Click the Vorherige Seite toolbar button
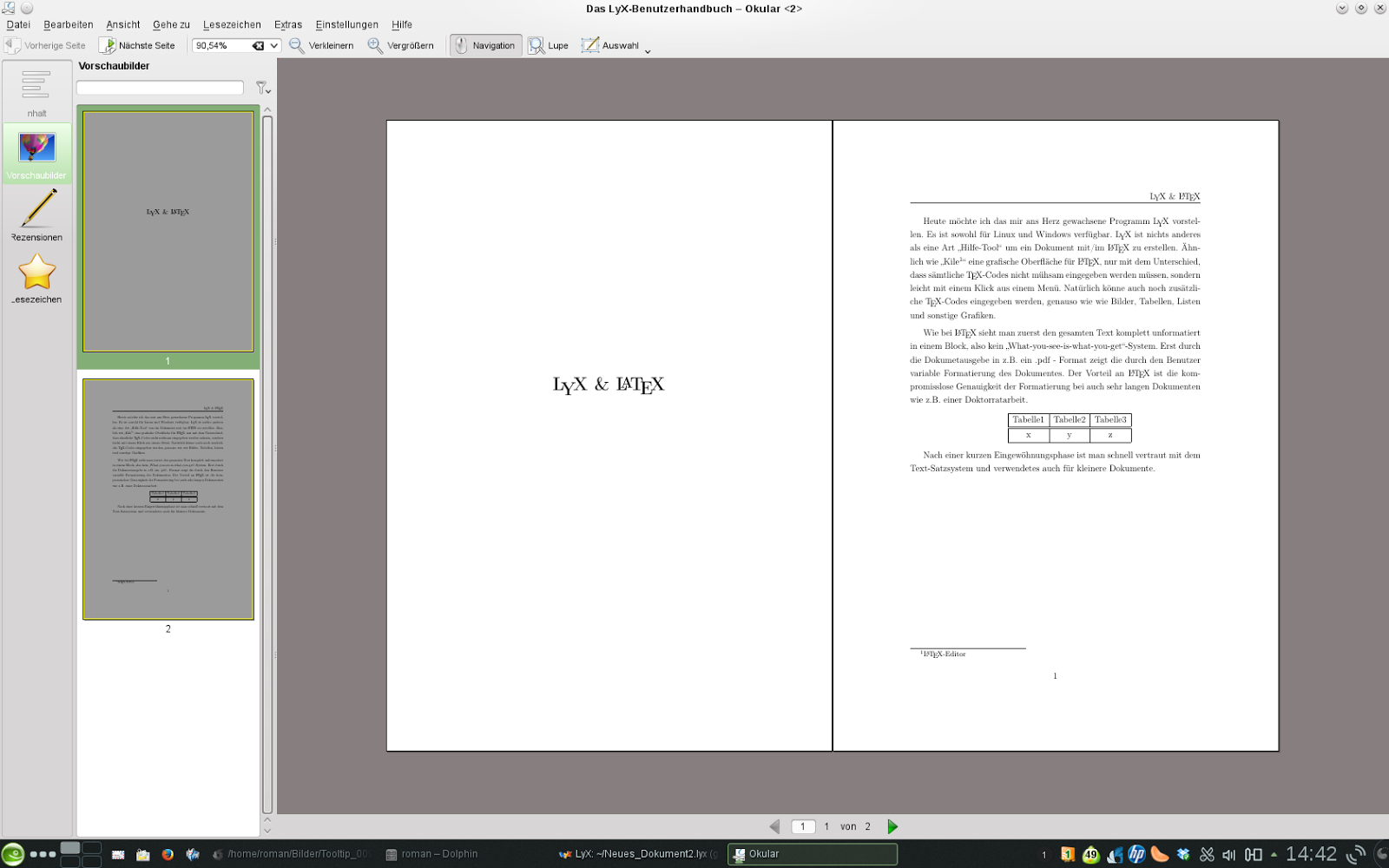Image resolution: width=1389 pixels, height=868 pixels. pyautogui.click(x=45, y=45)
